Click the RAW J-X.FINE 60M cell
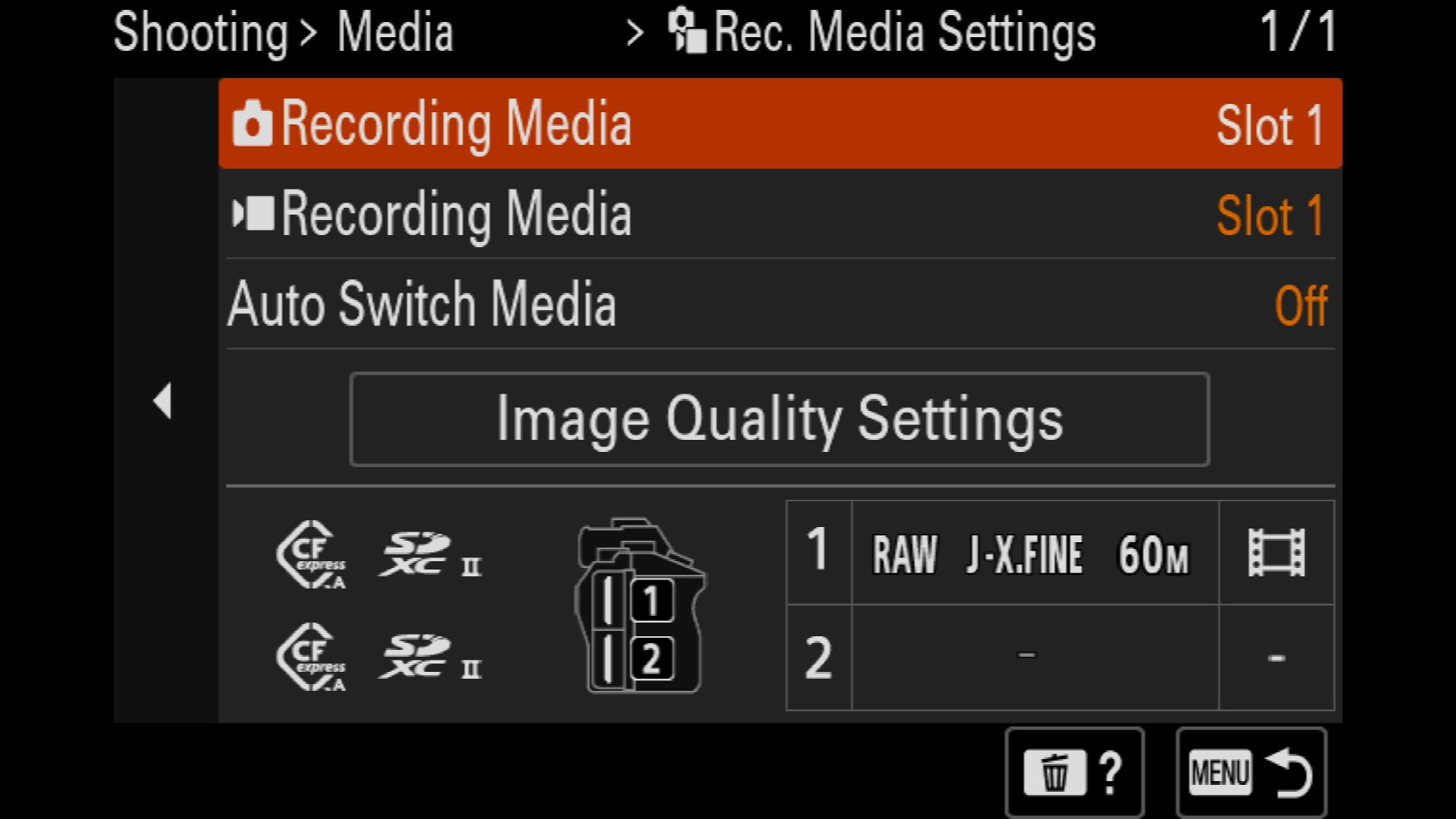 [1035, 553]
